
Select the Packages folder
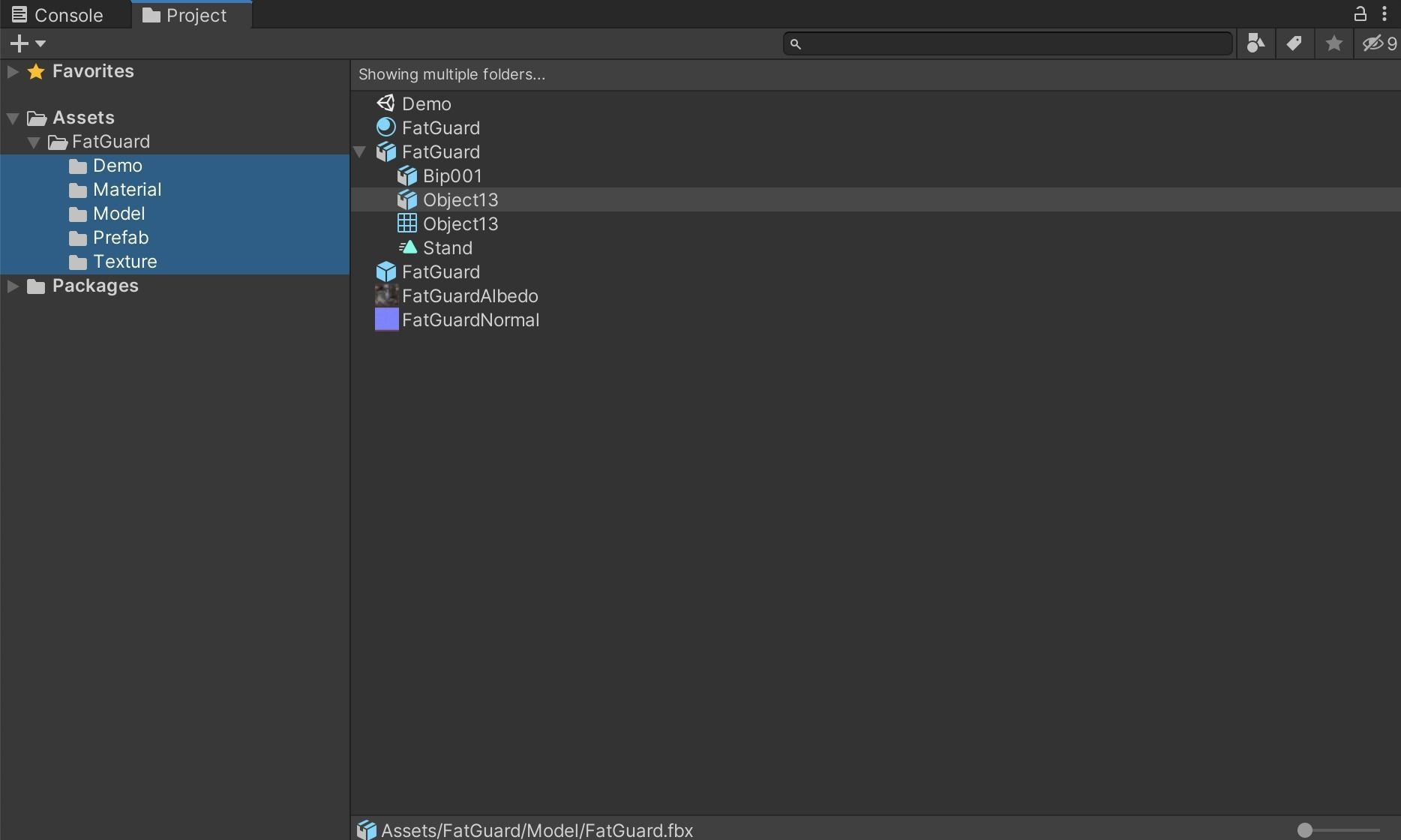175,286
